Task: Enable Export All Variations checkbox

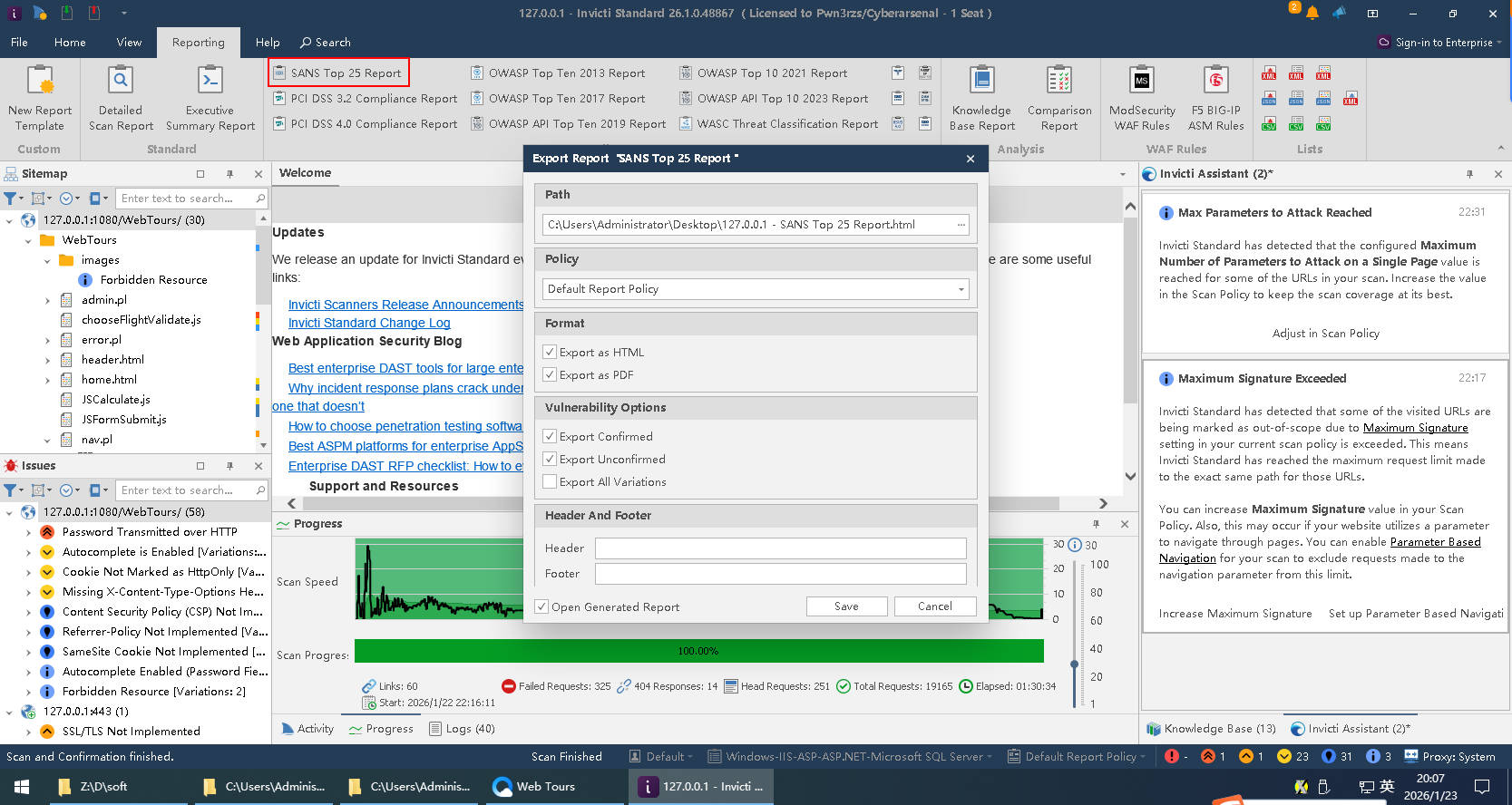Action: pyautogui.click(x=550, y=481)
